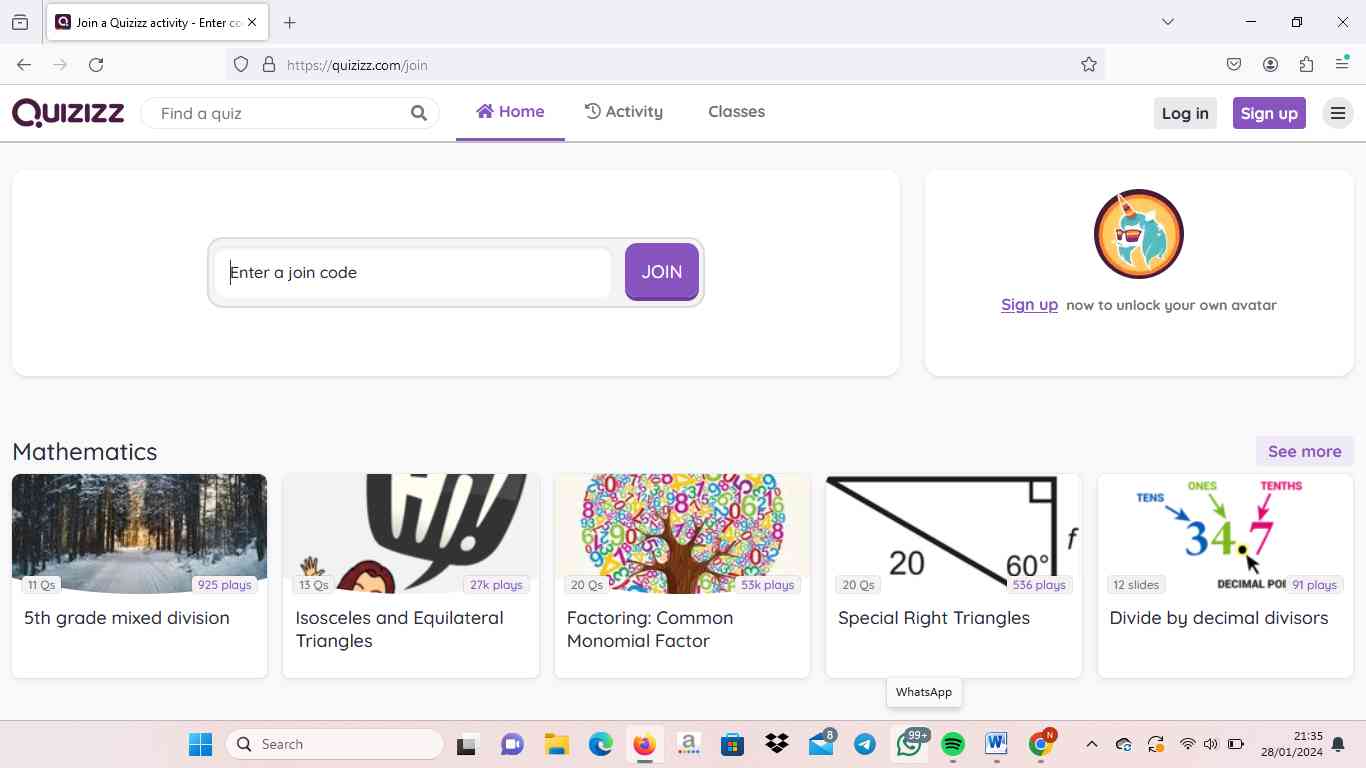Open the Extensions puzzle icon
This screenshot has height=768, width=1366.
[x=1306, y=64]
